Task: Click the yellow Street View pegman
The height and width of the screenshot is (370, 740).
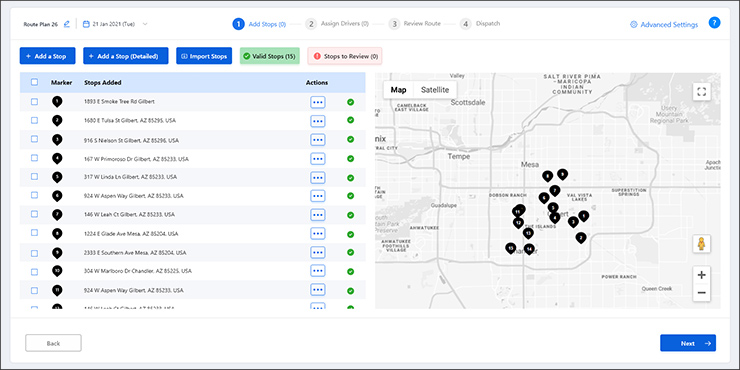Action: coord(701,244)
